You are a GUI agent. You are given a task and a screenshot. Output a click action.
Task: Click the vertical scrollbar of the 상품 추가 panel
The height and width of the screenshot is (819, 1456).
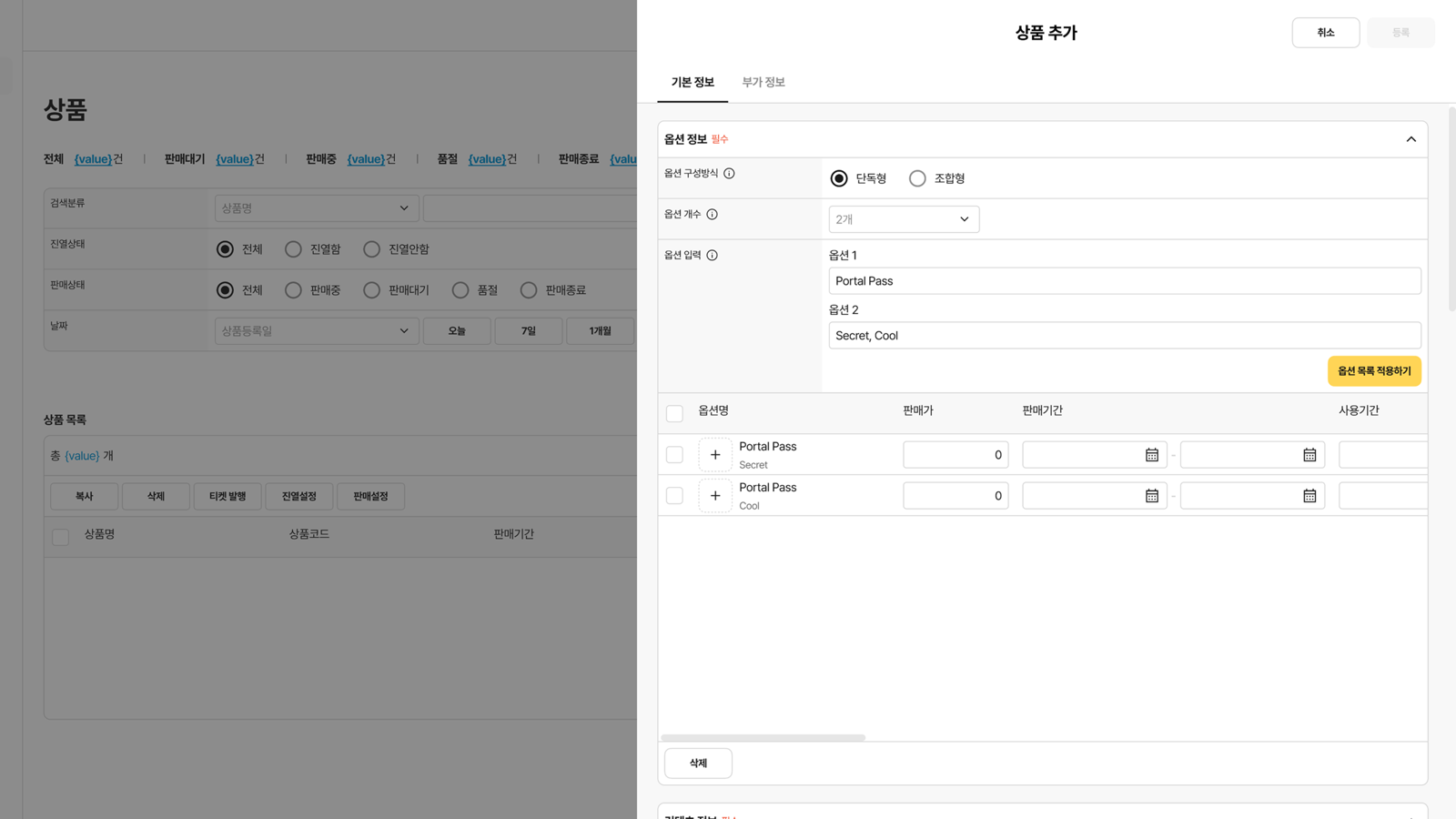click(x=1451, y=209)
